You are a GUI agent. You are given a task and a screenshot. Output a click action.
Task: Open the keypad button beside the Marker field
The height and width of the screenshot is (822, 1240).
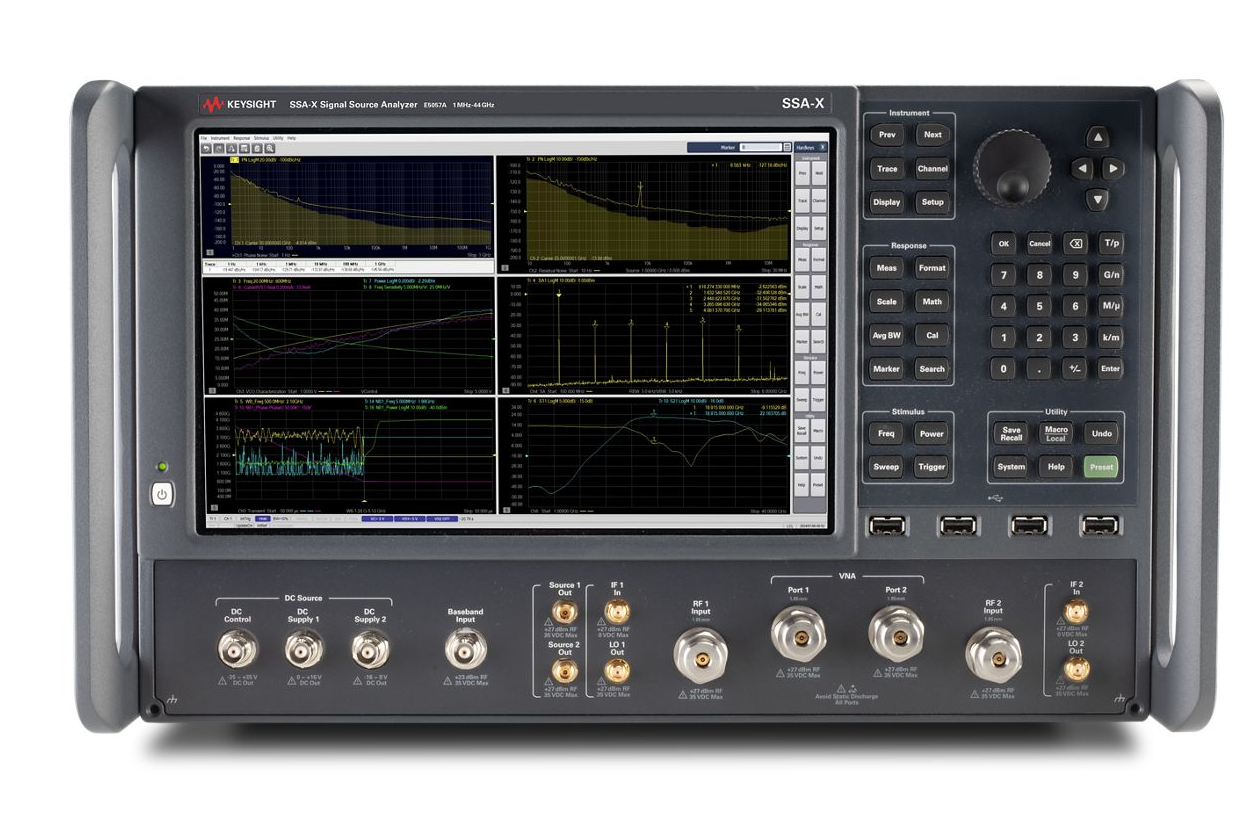786,147
